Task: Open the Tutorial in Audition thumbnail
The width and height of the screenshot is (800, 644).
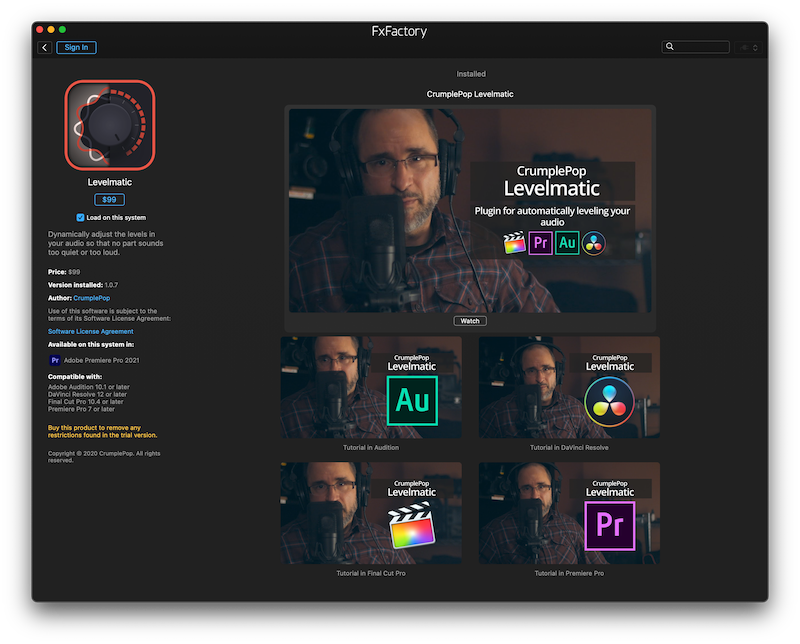Action: click(371, 387)
